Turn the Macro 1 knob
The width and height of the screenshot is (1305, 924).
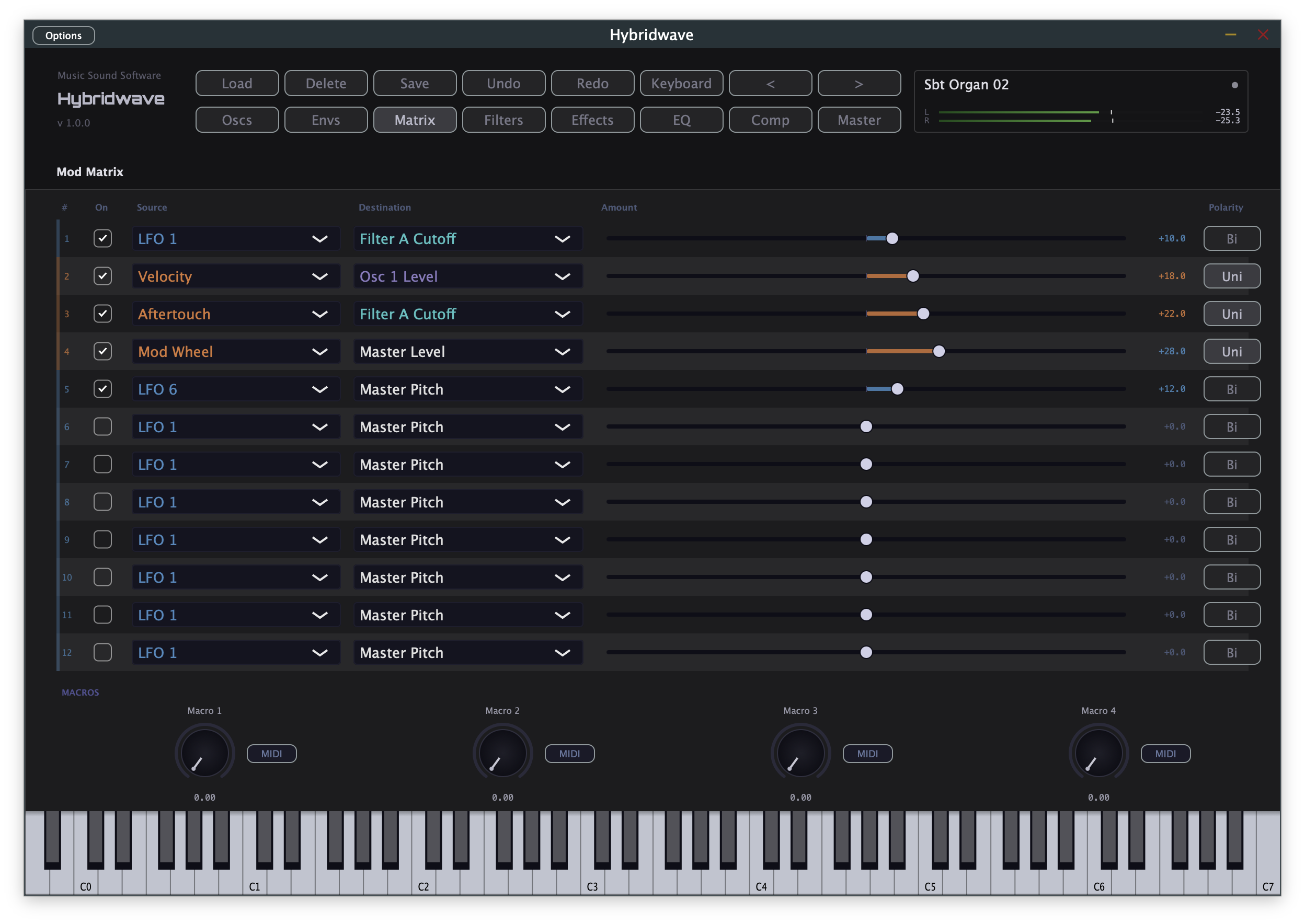tap(204, 752)
